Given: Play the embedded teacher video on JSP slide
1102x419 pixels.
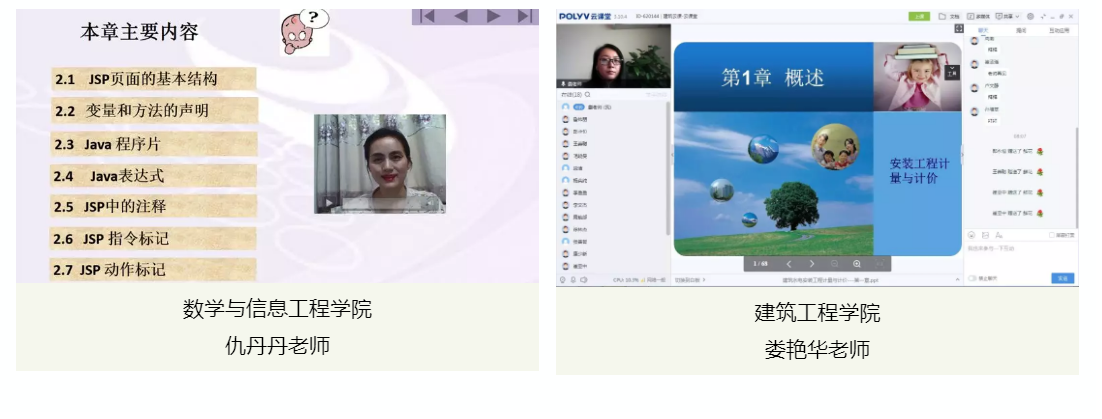Looking at the screenshot, I should (328, 204).
